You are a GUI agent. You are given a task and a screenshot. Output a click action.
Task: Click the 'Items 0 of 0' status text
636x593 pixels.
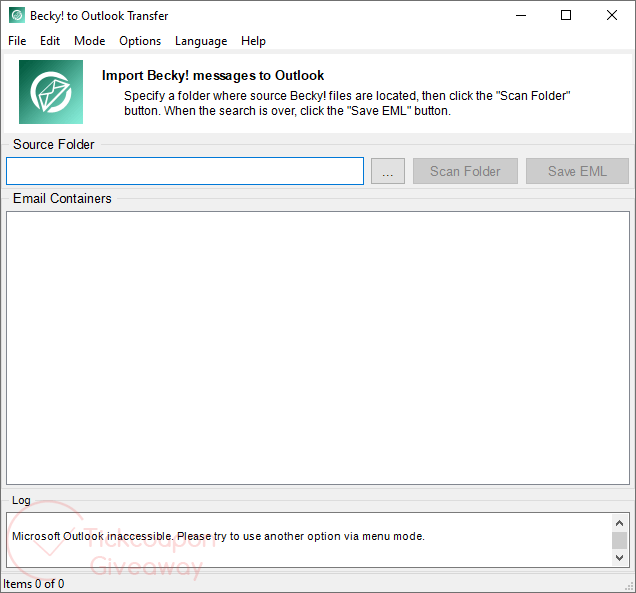click(34, 584)
